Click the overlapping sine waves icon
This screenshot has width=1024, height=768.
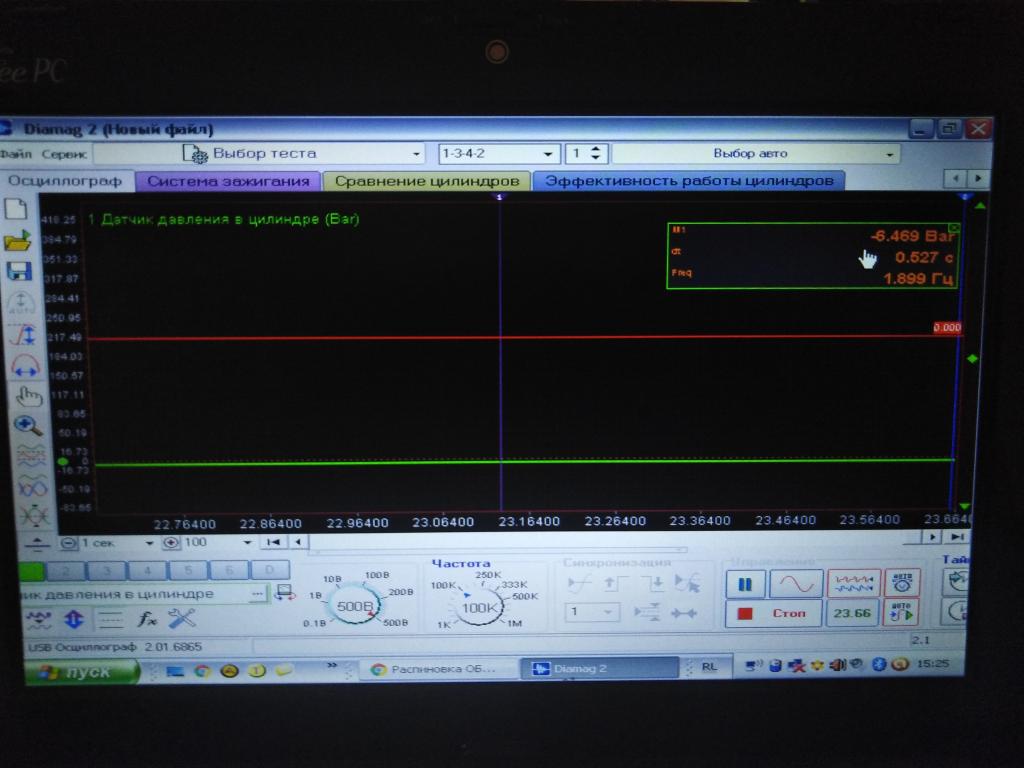click(32, 486)
